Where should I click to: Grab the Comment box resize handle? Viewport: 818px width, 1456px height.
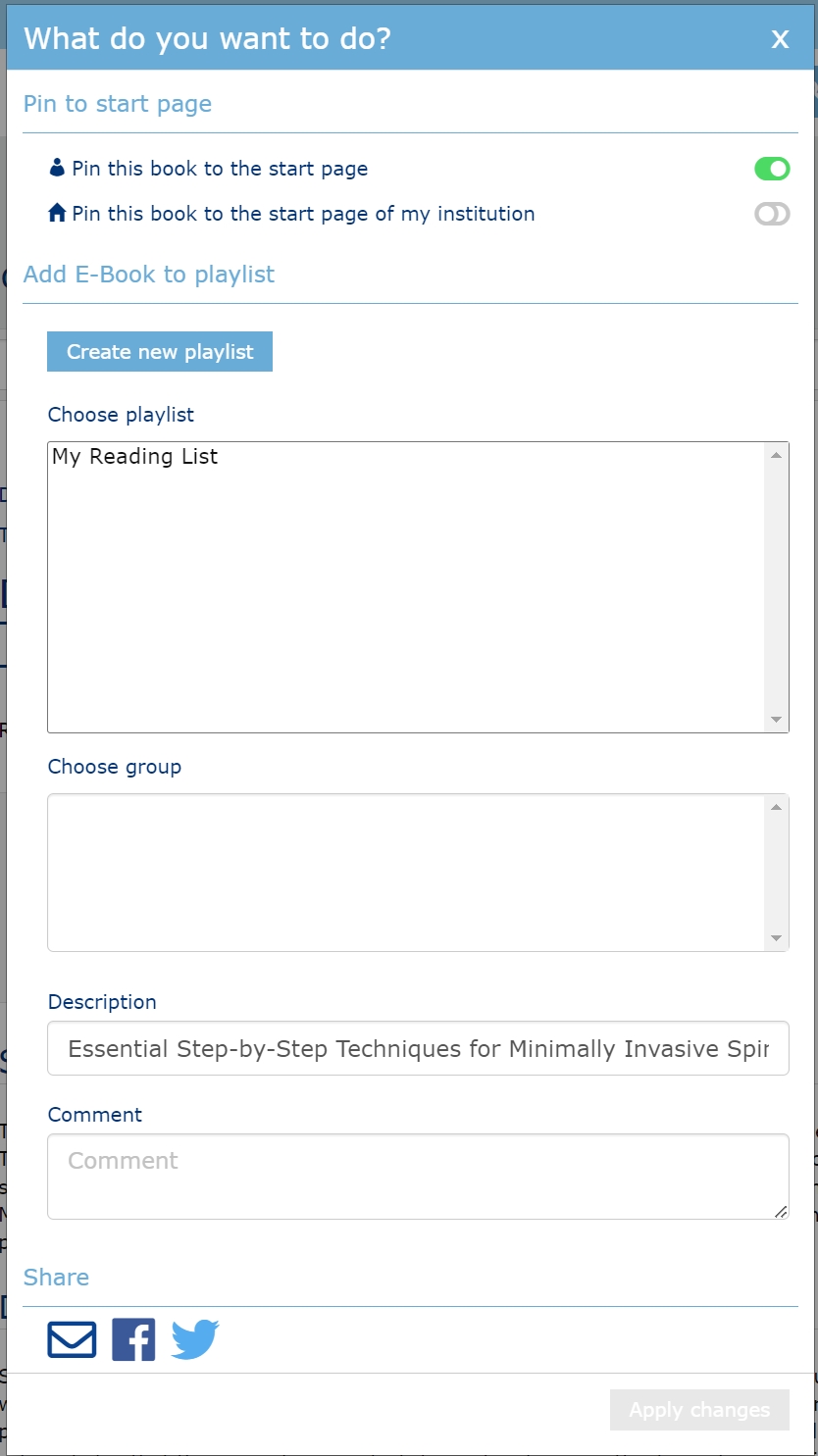pyautogui.click(x=781, y=1212)
